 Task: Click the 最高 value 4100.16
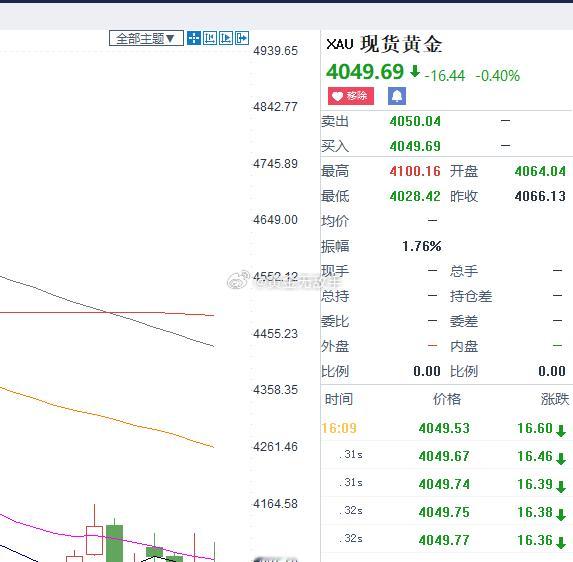click(x=415, y=171)
